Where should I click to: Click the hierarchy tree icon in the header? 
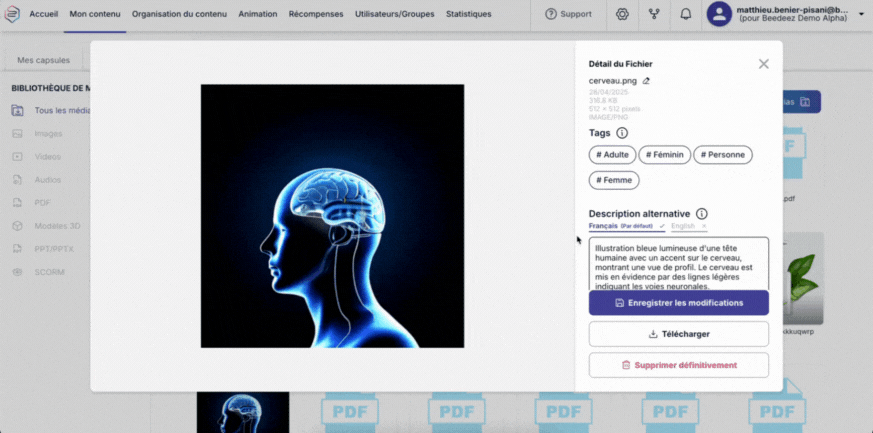tap(654, 15)
